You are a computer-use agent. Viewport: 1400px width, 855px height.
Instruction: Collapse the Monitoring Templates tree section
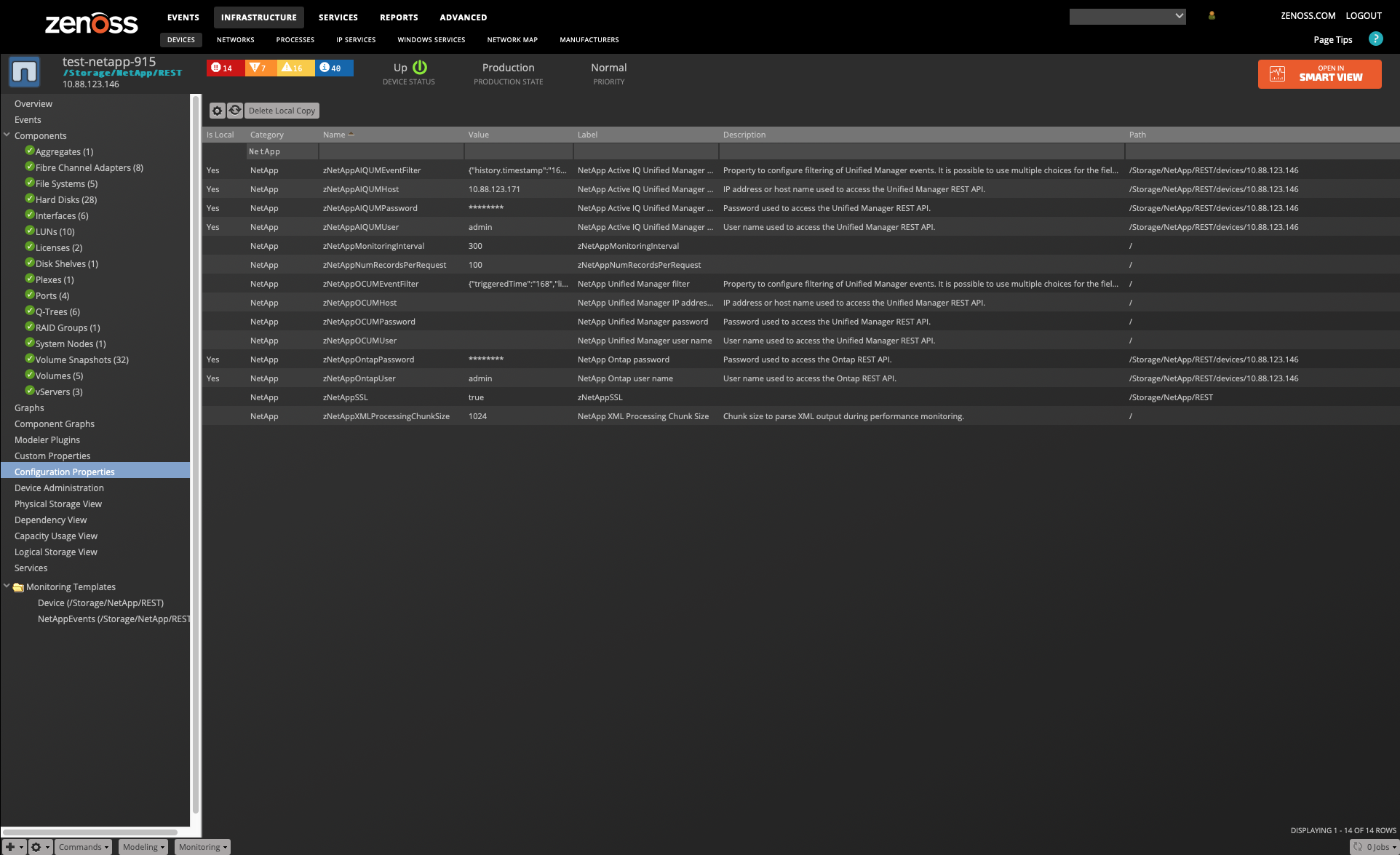click(x=7, y=586)
